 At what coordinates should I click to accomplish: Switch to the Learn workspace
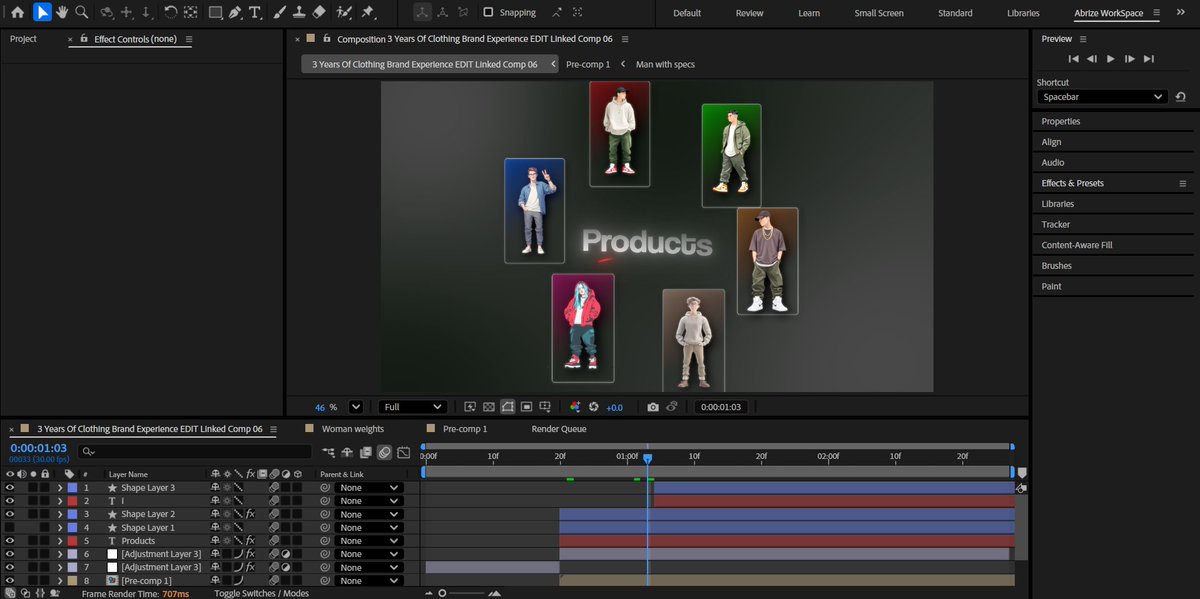point(809,13)
